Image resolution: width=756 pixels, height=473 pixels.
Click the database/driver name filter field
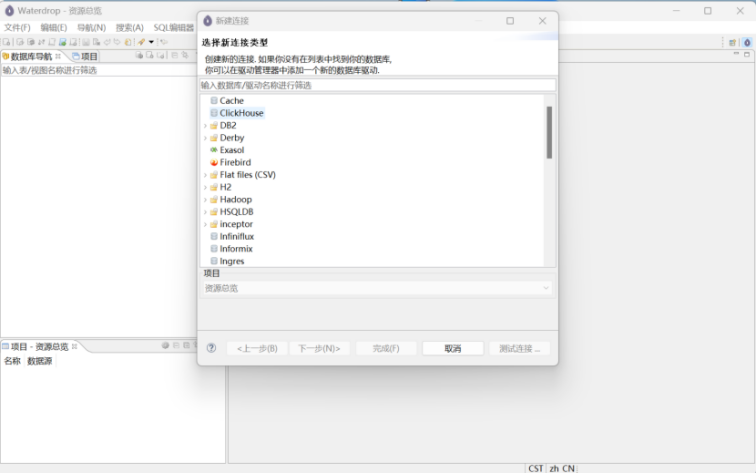pyautogui.click(x=378, y=85)
